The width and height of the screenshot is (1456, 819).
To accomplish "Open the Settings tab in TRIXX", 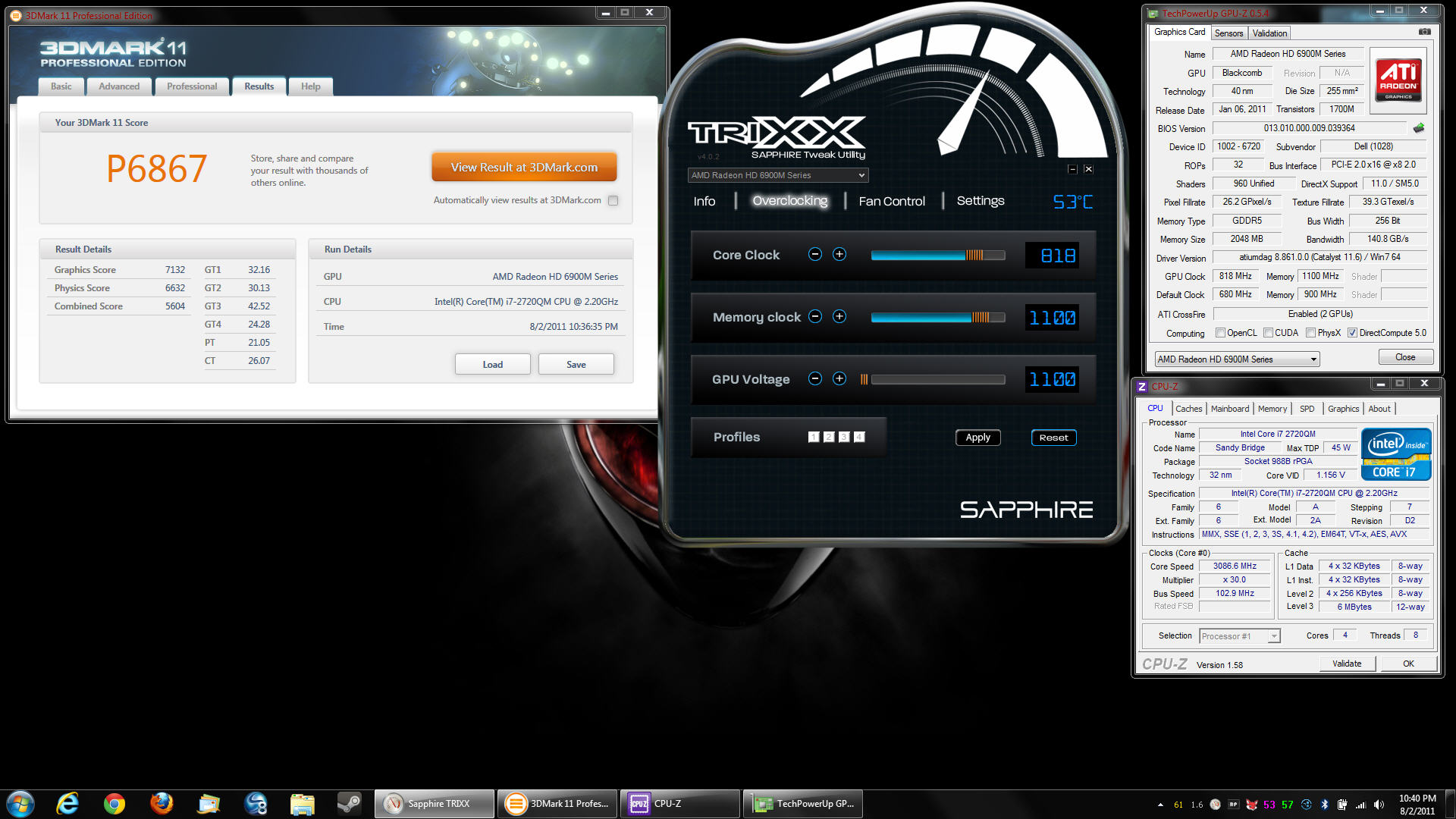I will click(x=981, y=201).
